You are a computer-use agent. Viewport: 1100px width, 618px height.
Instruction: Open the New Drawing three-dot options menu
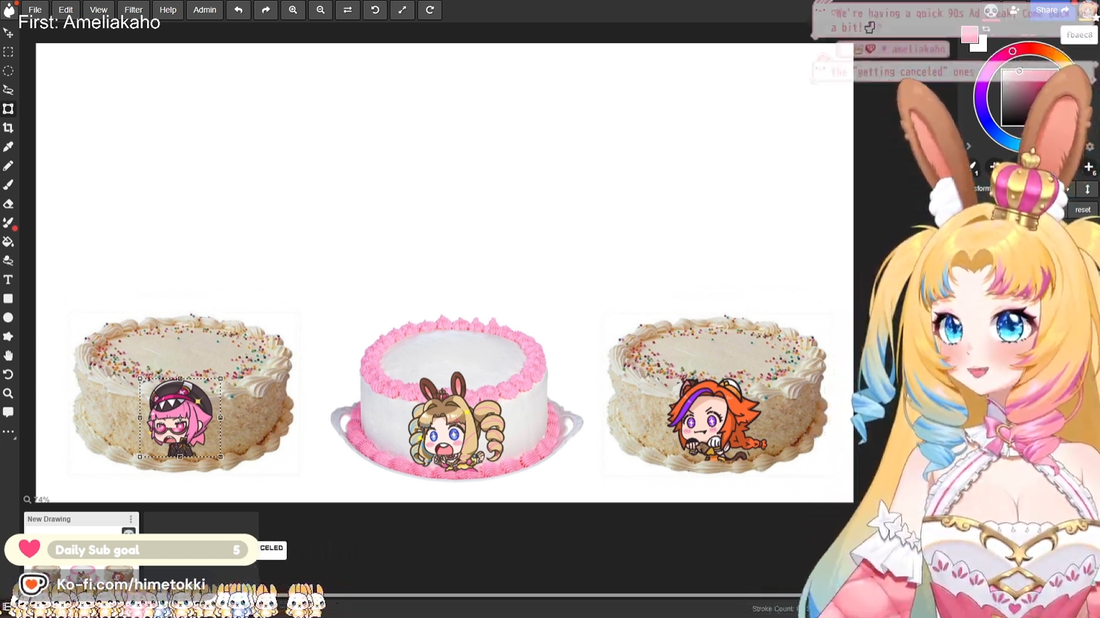point(130,519)
